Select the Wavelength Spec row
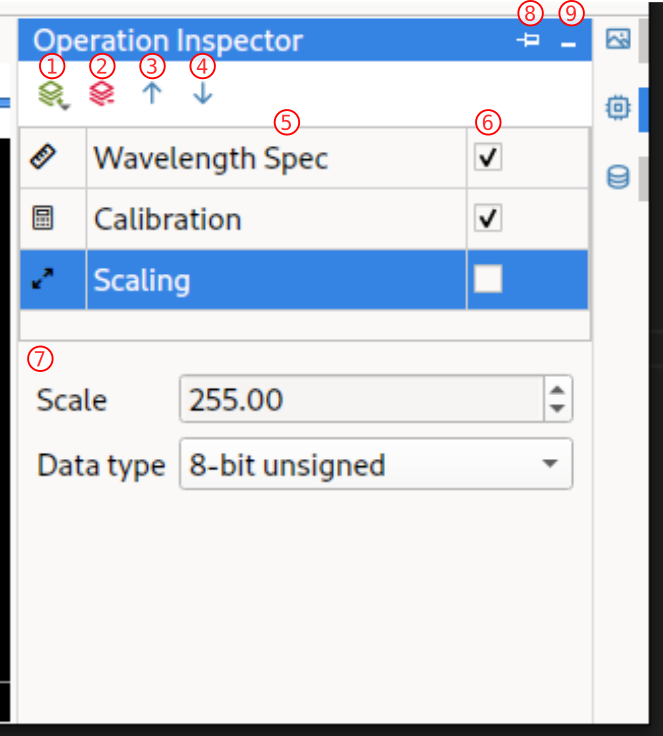Image resolution: width=663 pixels, height=736 pixels. point(275,158)
